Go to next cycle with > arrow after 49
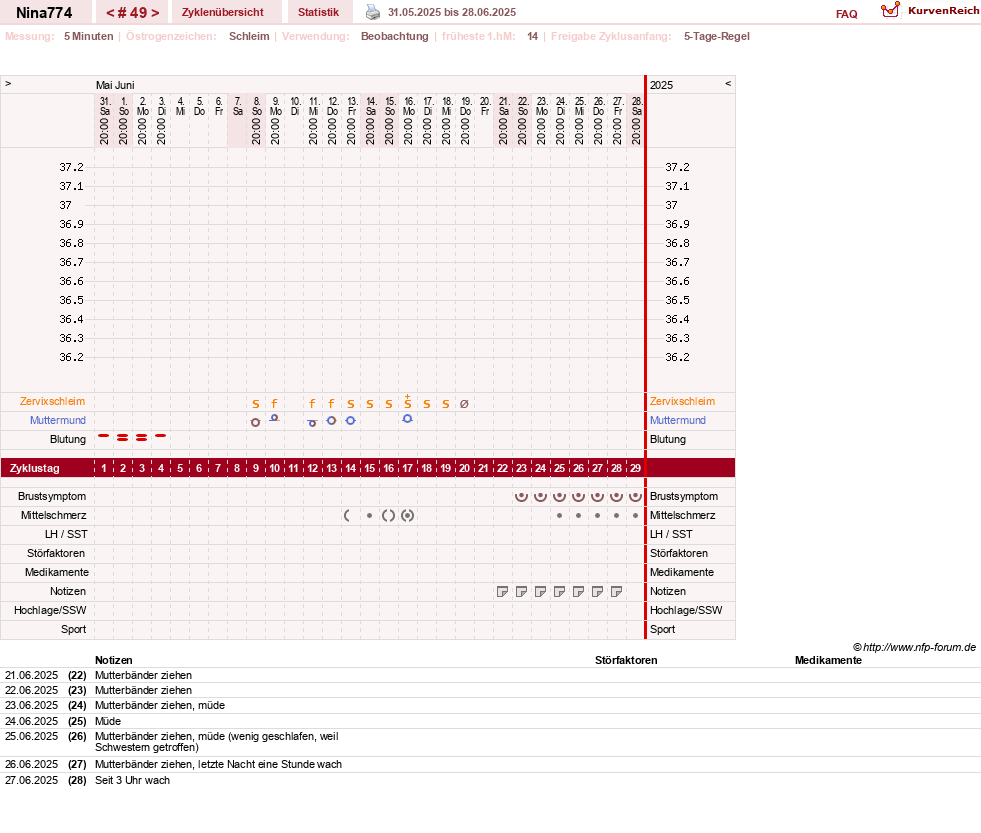Image resolution: width=981 pixels, height=833 pixels. coord(155,13)
